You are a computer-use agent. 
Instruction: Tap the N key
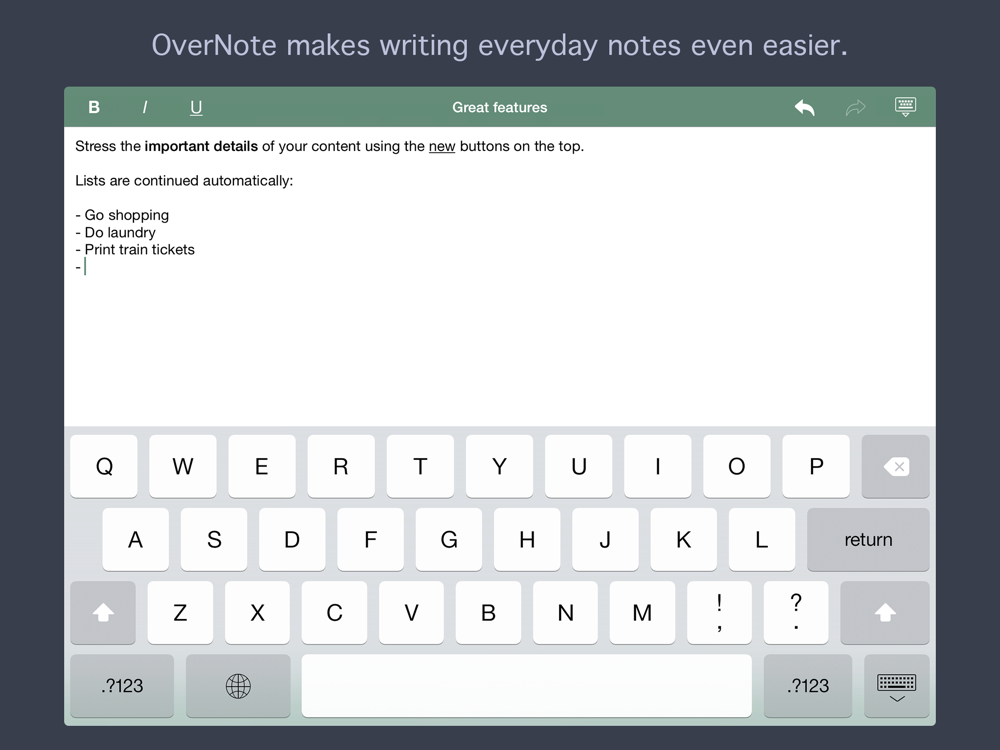566,612
